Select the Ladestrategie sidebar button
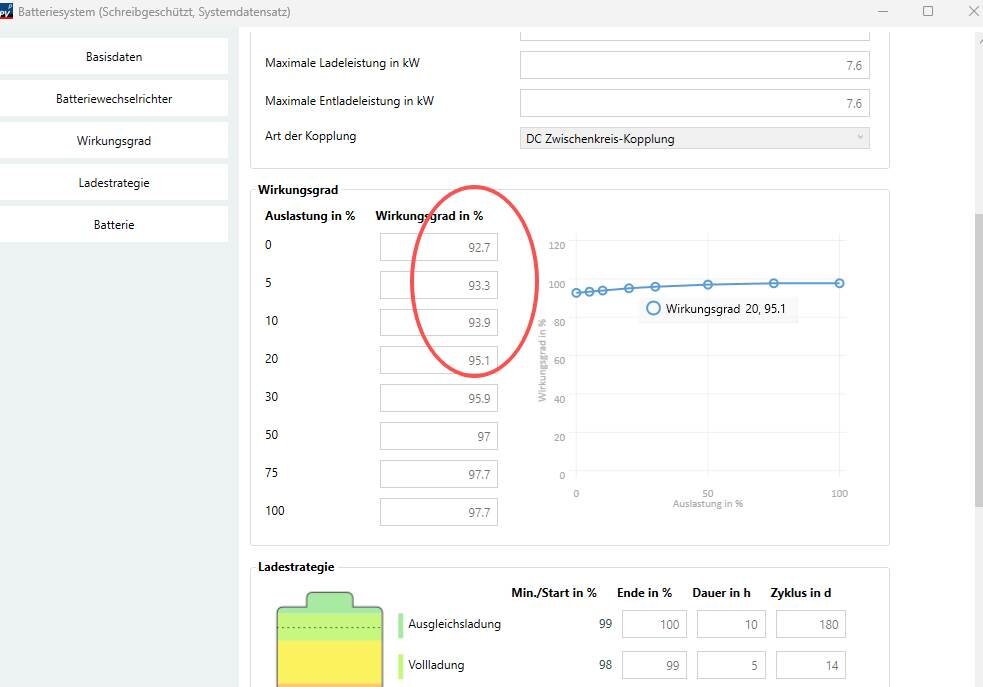 tap(114, 183)
